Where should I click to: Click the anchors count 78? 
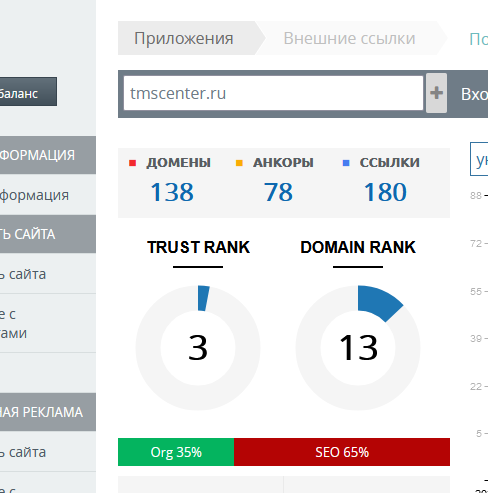[x=279, y=192]
